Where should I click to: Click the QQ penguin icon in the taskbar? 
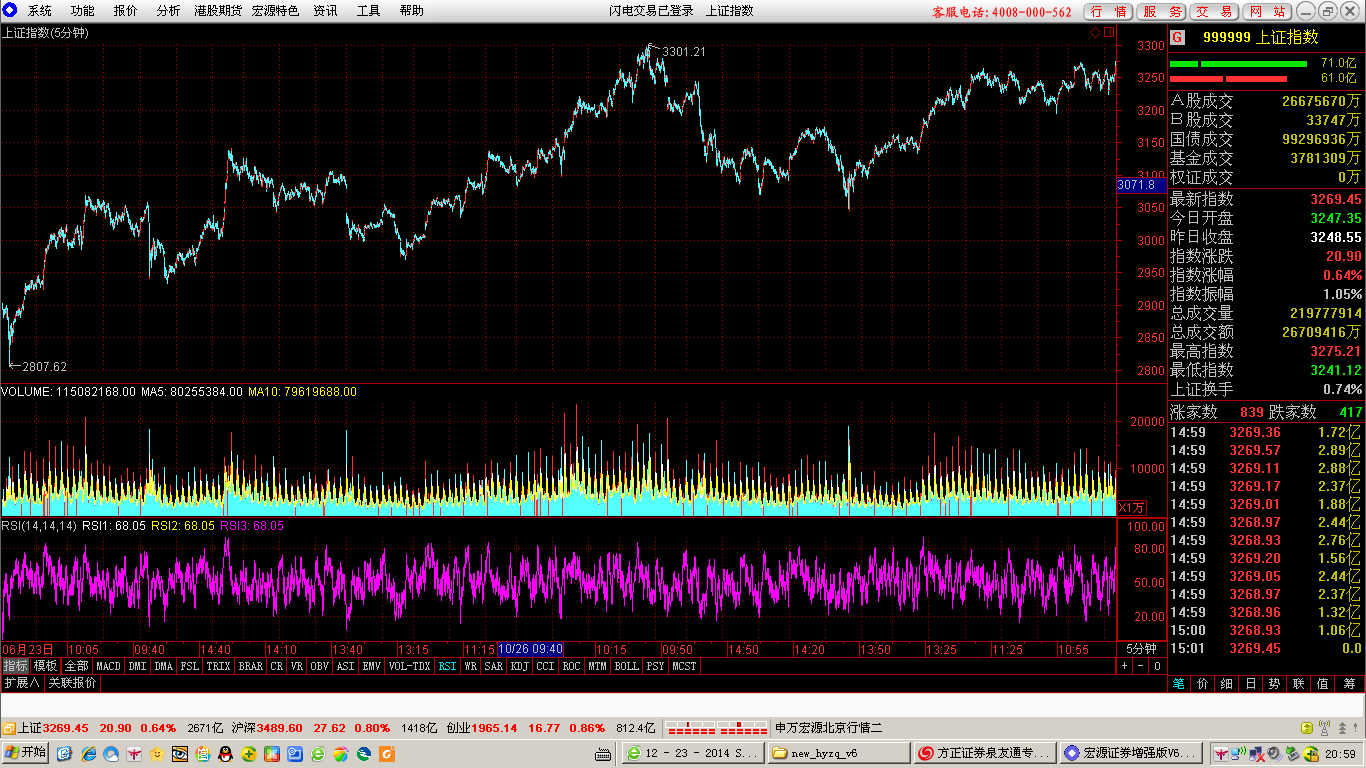(x=226, y=753)
